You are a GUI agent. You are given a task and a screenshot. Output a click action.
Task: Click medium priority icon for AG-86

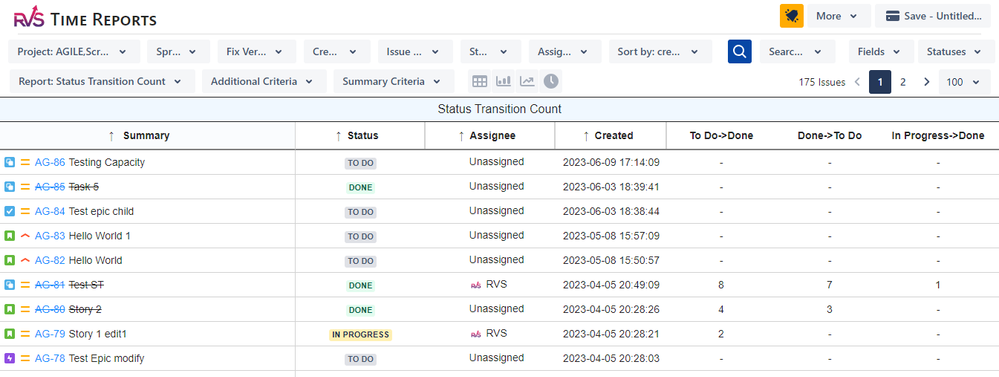coord(25,162)
